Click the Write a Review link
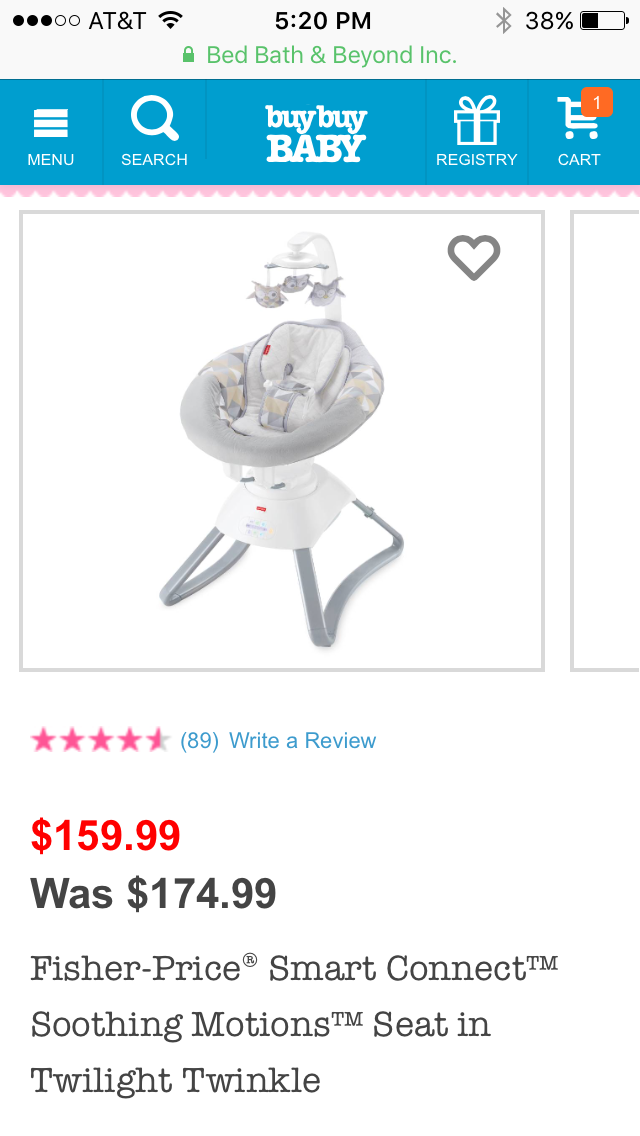The height and width of the screenshot is (1136, 640). (x=302, y=740)
